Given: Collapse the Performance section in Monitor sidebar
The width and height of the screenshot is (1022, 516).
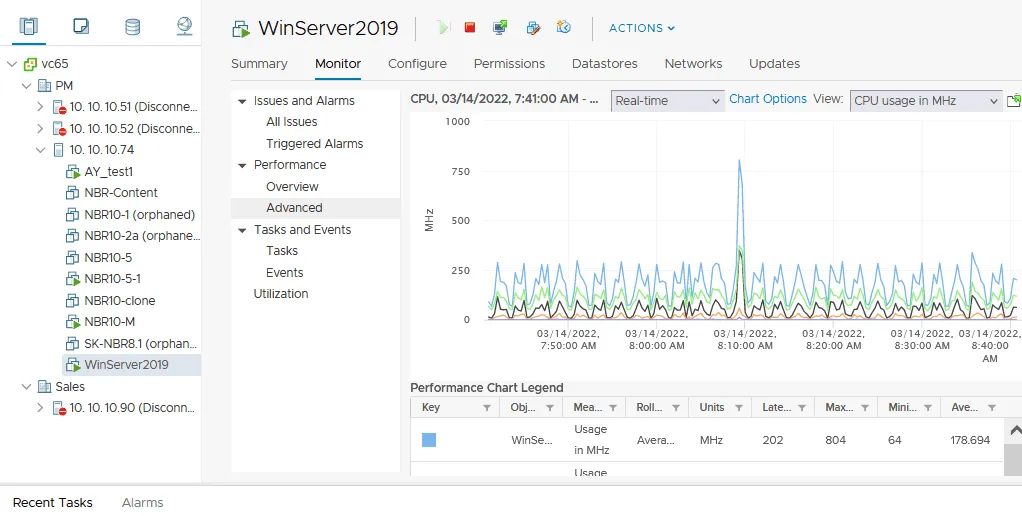Looking at the screenshot, I should click(x=242, y=165).
